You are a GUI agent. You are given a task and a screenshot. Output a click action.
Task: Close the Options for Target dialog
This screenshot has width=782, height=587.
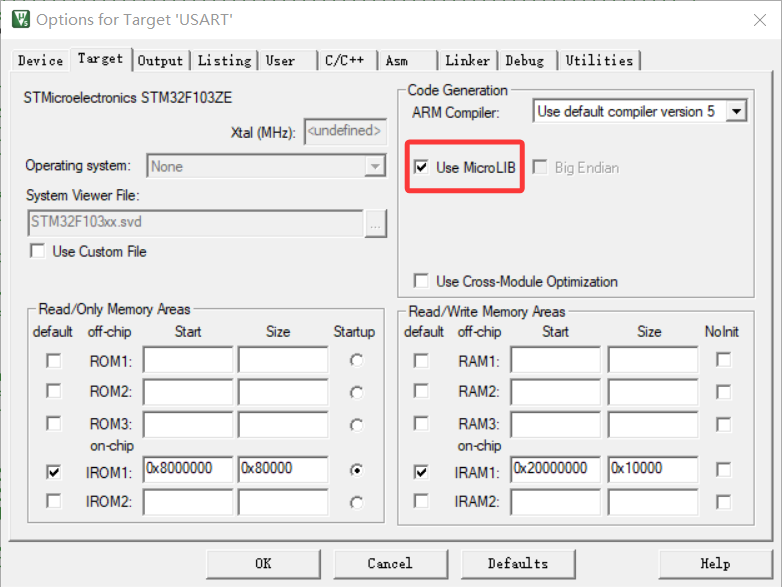point(760,20)
